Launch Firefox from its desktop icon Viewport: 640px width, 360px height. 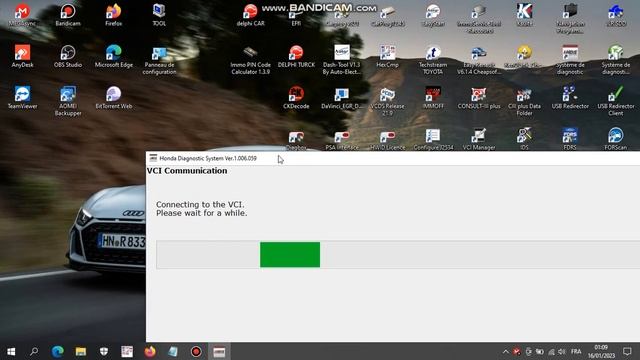113,15
